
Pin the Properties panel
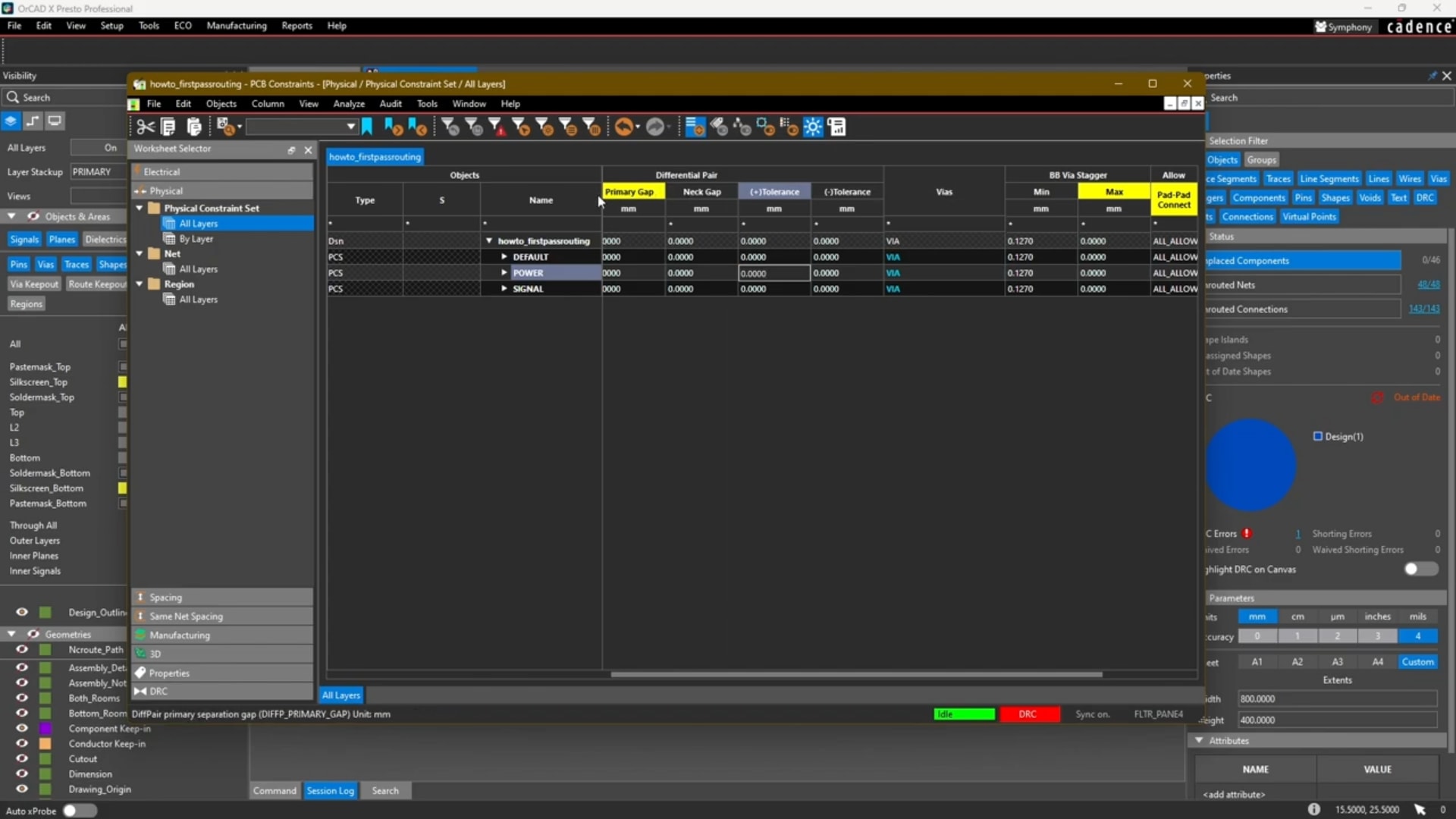click(x=1432, y=76)
